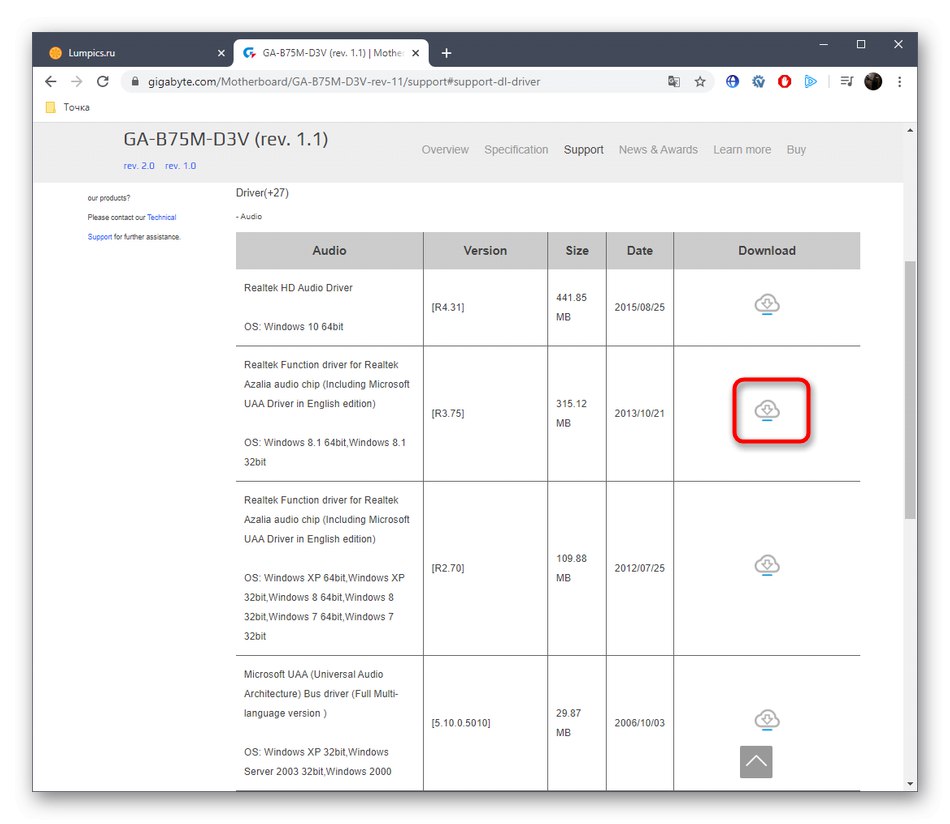Bookmark this page with the star
The width and height of the screenshot is (950, 824).
(700, 82)
